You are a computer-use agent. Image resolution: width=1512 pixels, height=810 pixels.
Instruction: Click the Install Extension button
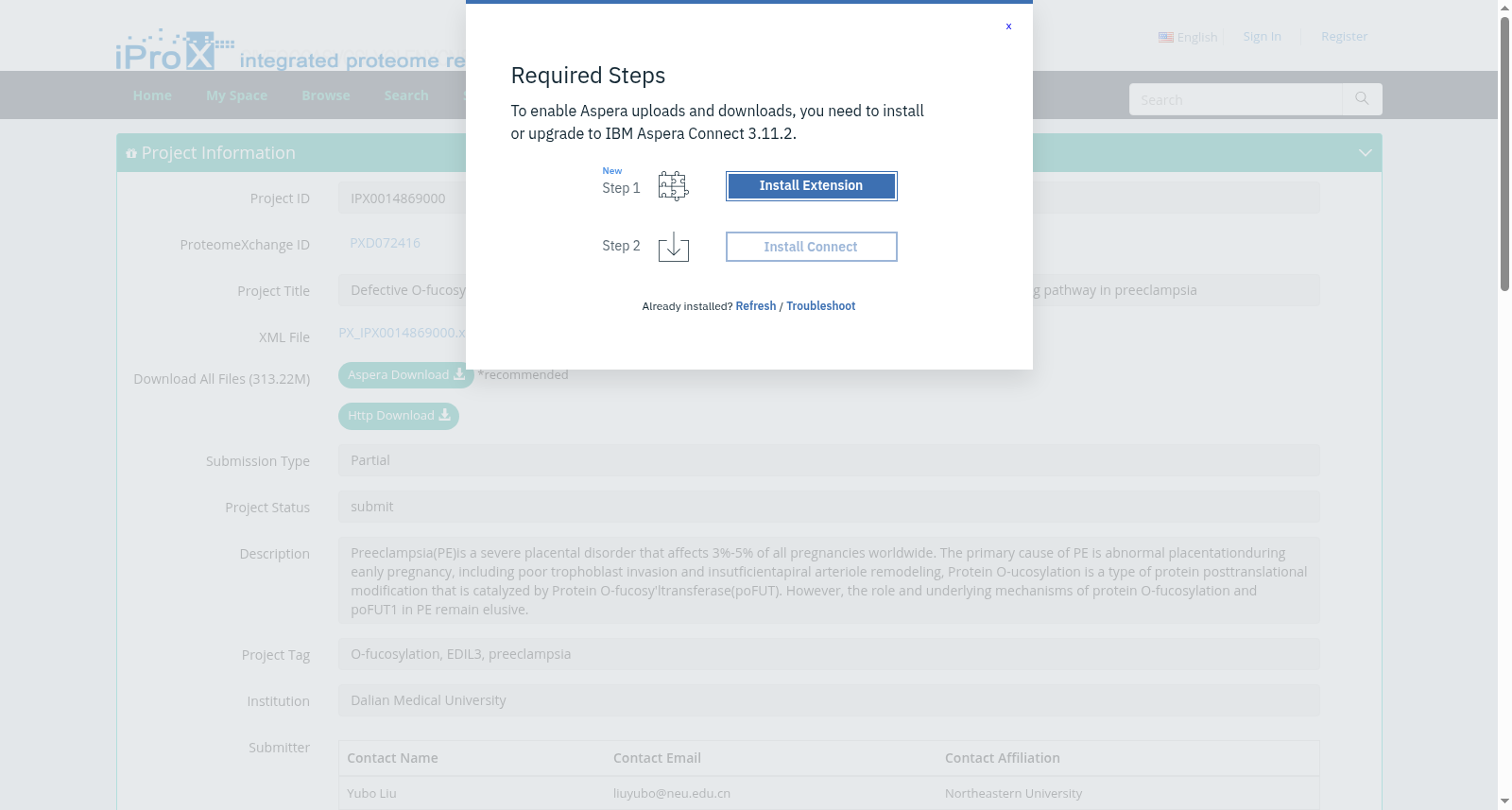[x=811, y=186]
